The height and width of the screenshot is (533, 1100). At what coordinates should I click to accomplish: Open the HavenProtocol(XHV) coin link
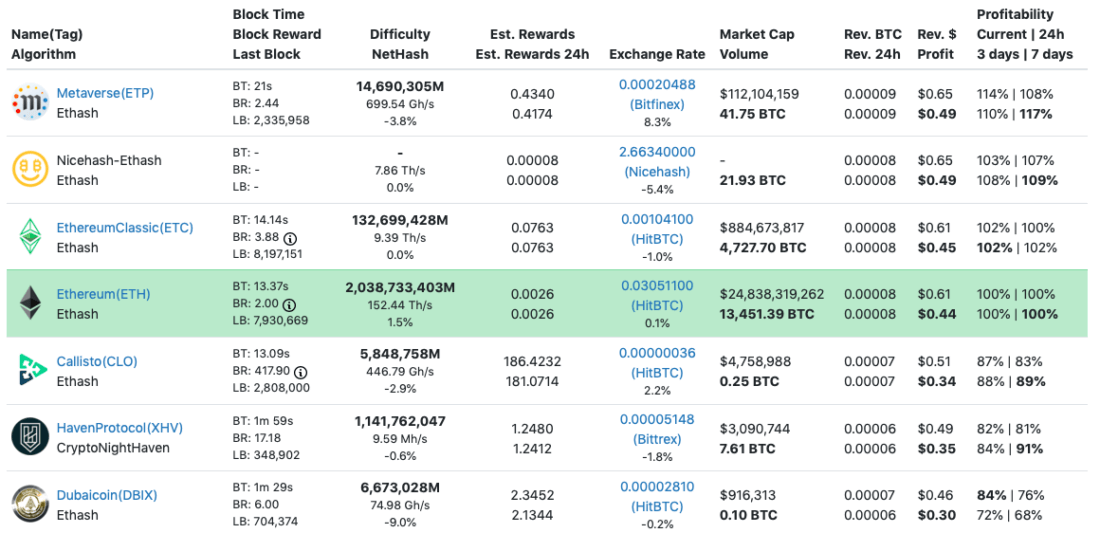click(119, 428)
